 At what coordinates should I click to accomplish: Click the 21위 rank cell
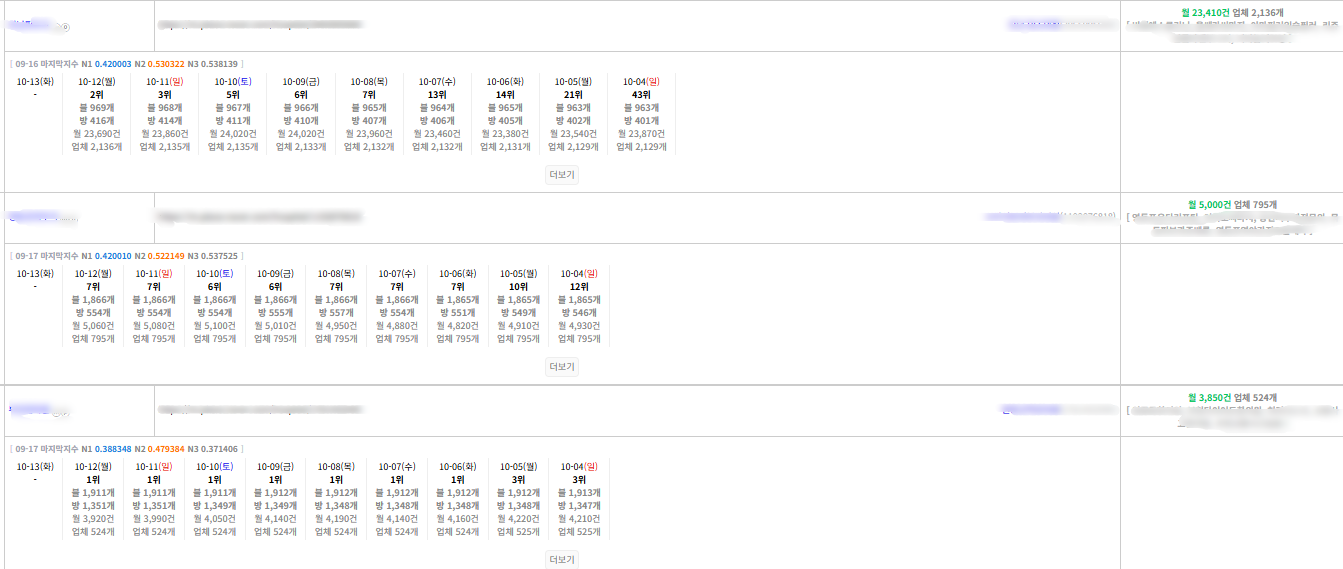(x=573, y=95)
